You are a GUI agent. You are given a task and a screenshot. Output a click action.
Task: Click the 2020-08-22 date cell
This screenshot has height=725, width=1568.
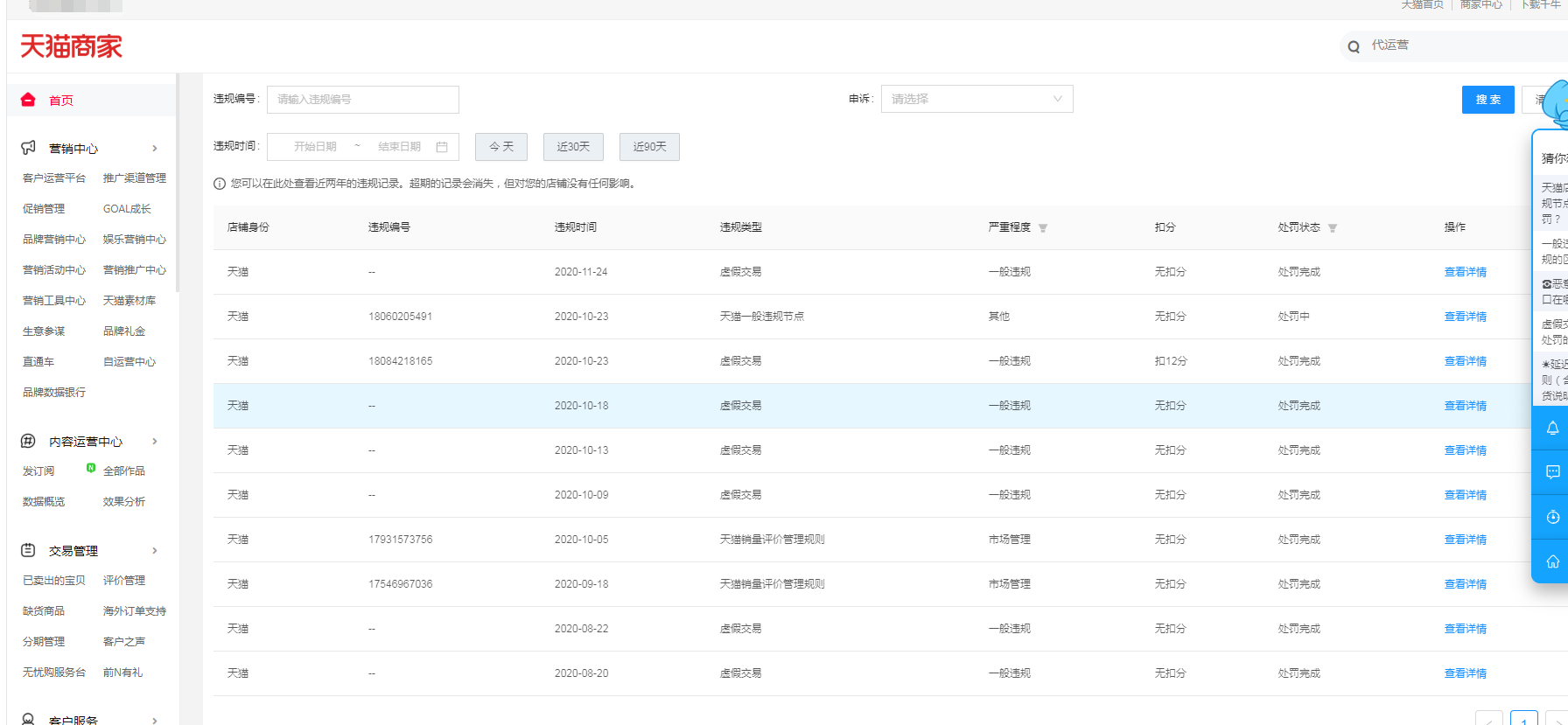(x=581, y=629)
